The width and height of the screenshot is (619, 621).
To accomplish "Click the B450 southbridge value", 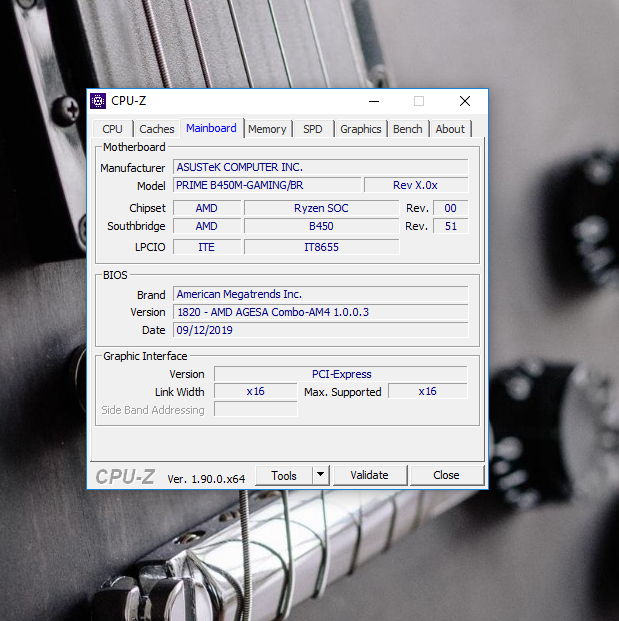I will coord(321,226).
